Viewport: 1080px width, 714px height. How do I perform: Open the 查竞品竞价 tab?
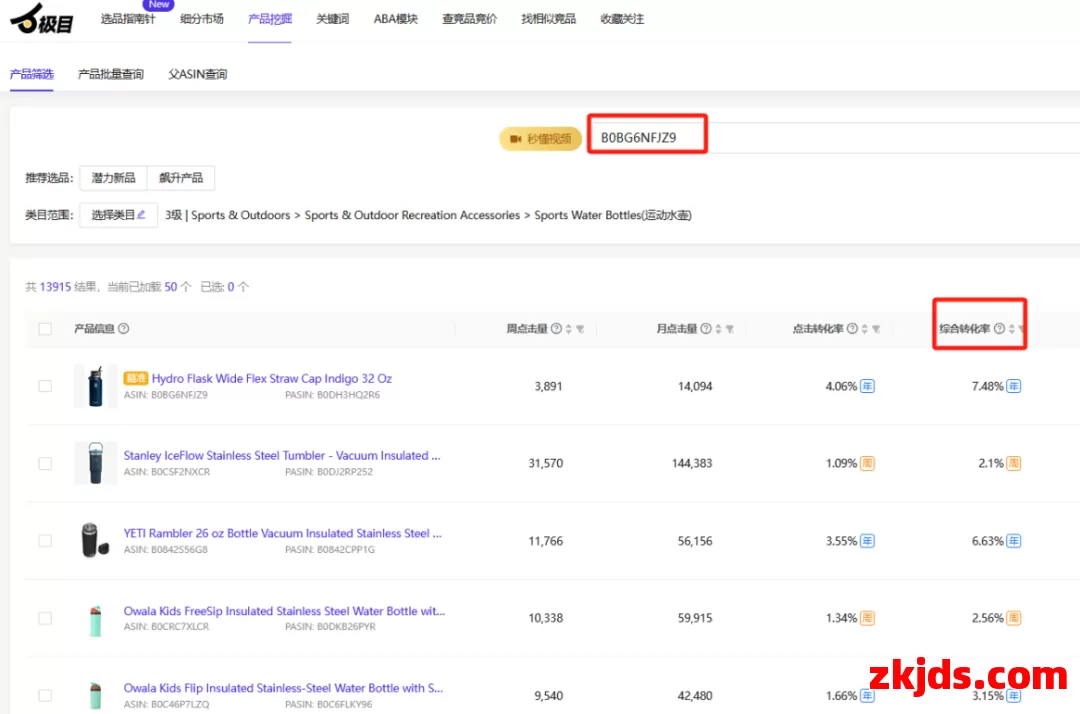(470, 19)
